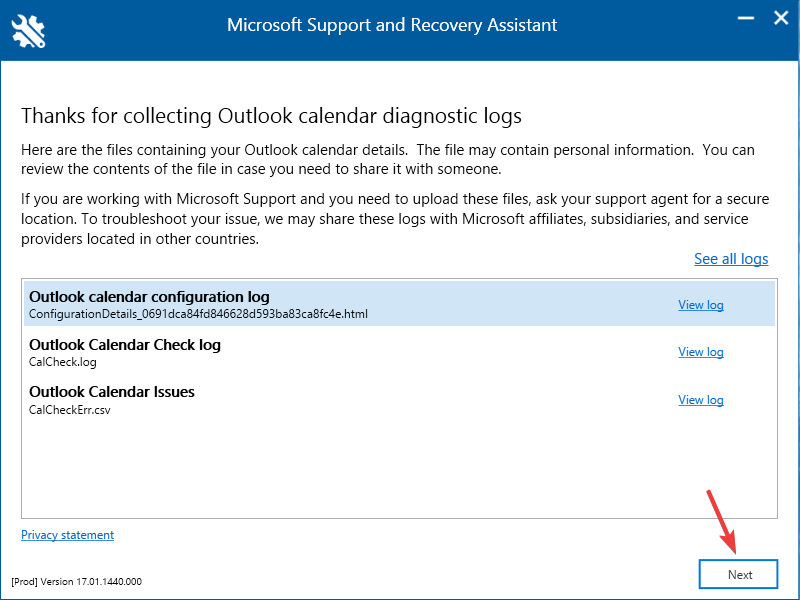Highlight the Outlook Calendar Issues entry
This screenshot has height=600, width=800.
point(399,399)
